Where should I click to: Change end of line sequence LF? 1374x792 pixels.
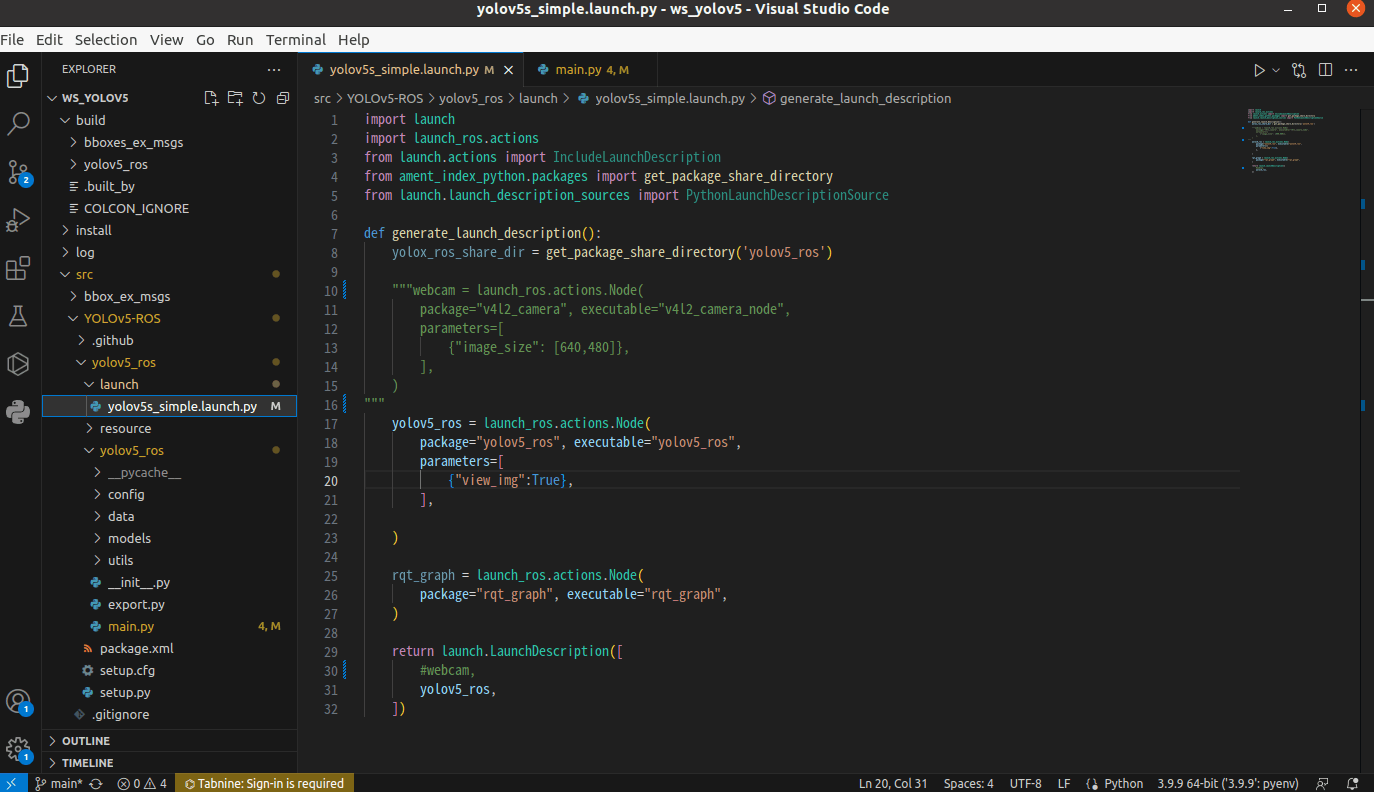[1064, 783]
